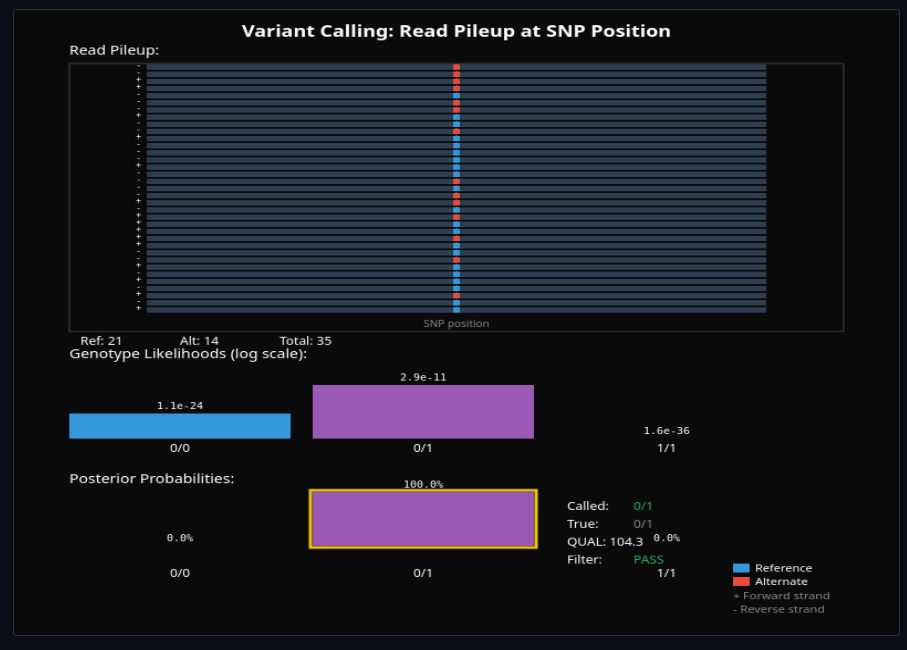Click the Total: 35 read count label
The height and width of the screenshot is (650, 907).
305,340
